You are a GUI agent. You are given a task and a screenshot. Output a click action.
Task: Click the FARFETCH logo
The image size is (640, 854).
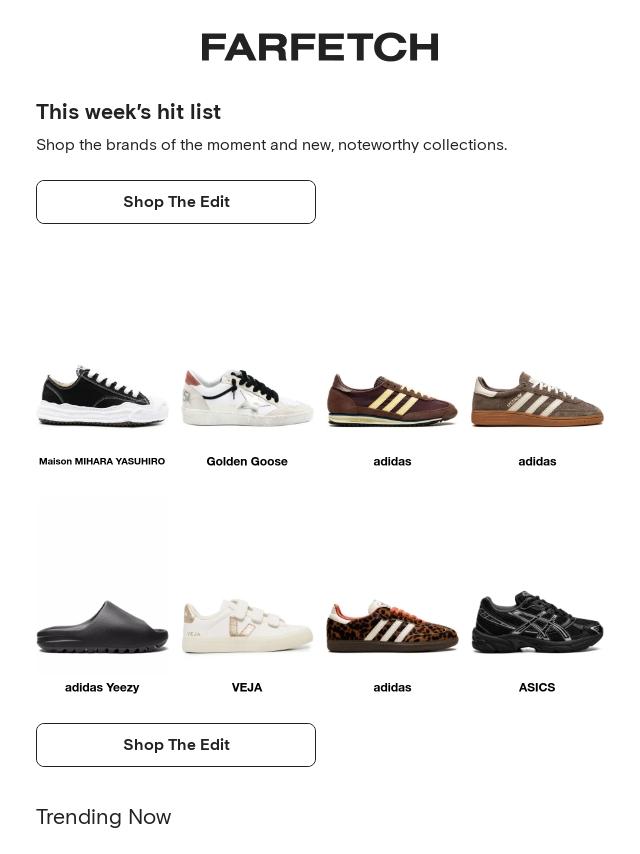click(320, 47)
